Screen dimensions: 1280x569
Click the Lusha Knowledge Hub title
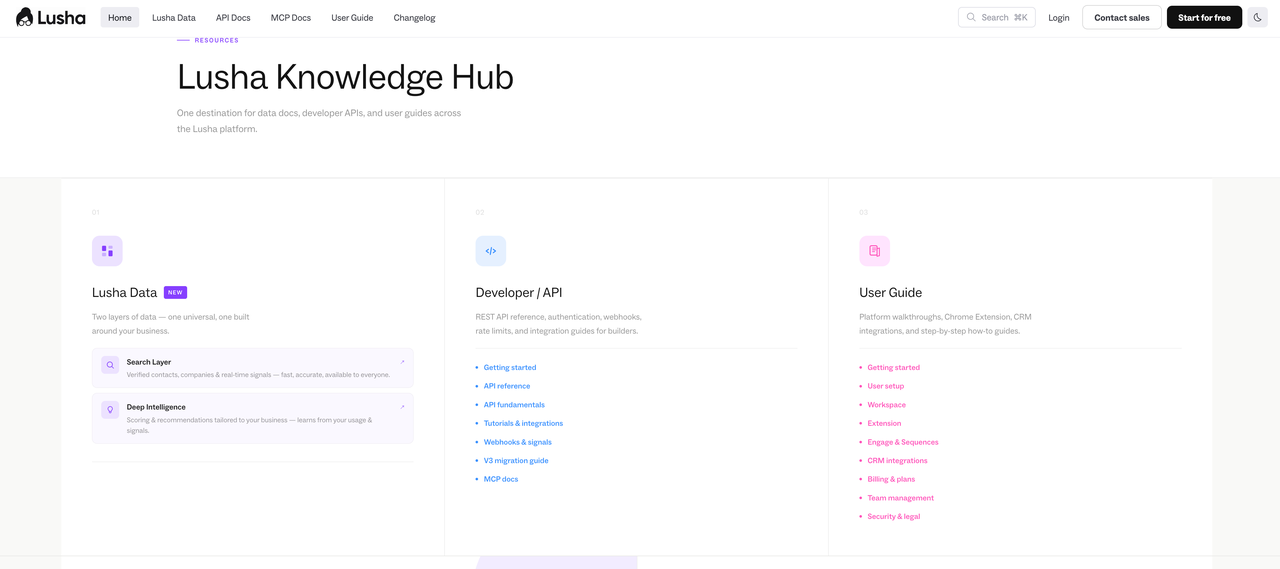click(x=345, y=77)
